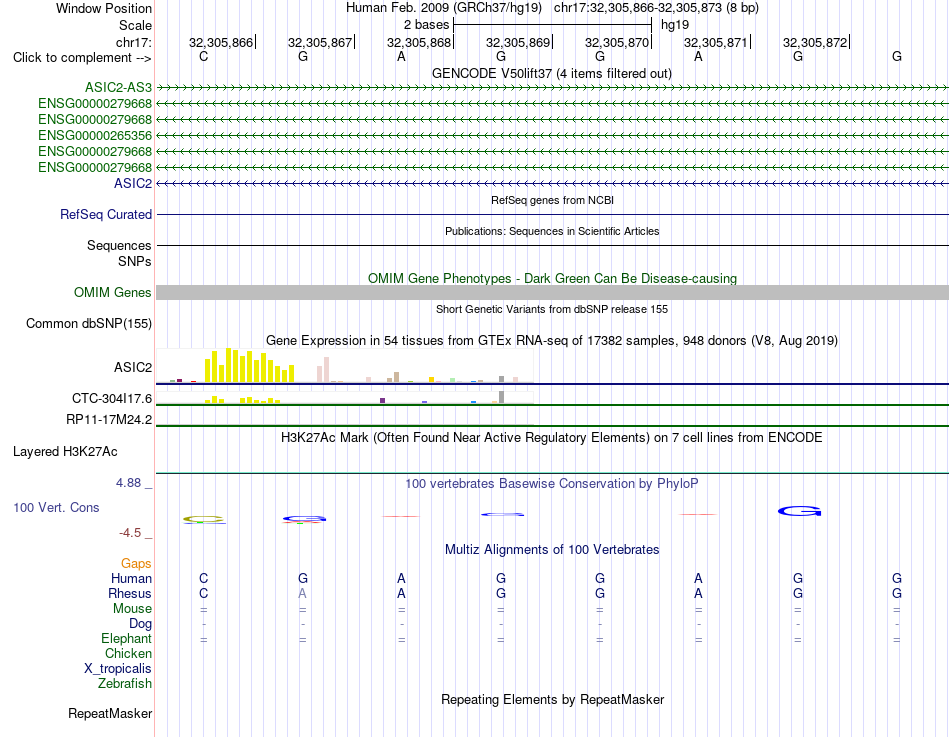The width and height of the screenshot is (950, 737).
Task: Click the 2 bases scale bar
Action: [552, 25]
